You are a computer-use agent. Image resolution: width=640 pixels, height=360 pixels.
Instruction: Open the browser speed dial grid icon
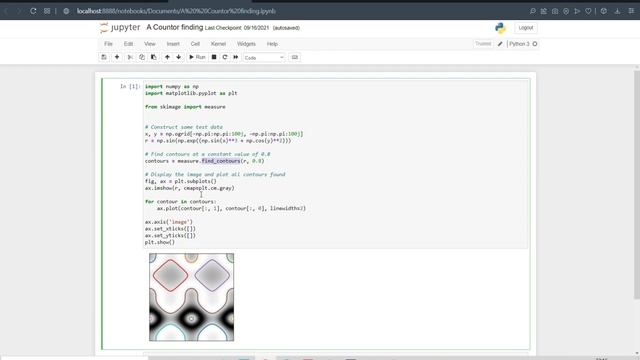click(47, 11)
